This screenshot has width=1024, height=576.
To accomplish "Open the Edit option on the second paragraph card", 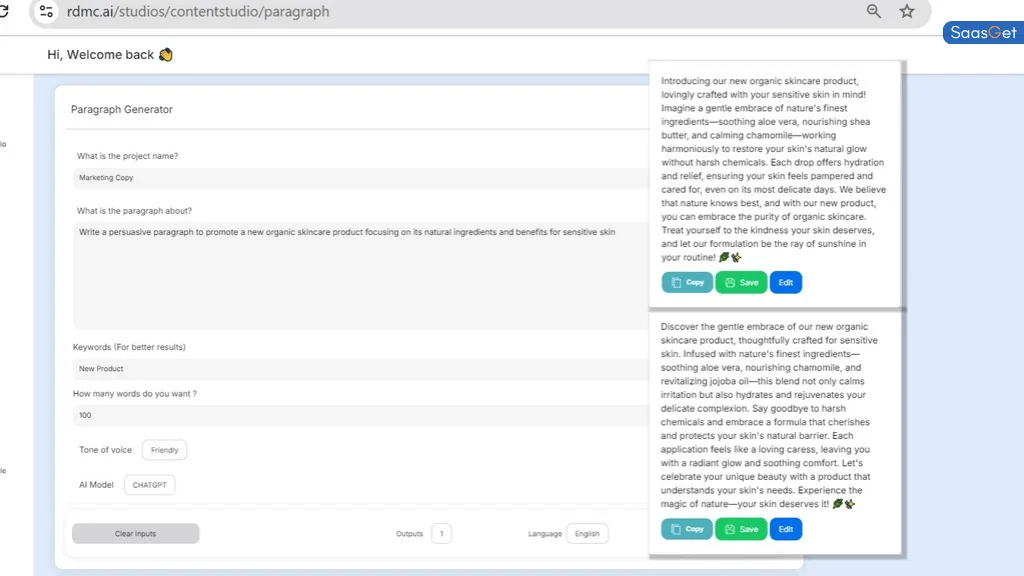I will [786, 529].
